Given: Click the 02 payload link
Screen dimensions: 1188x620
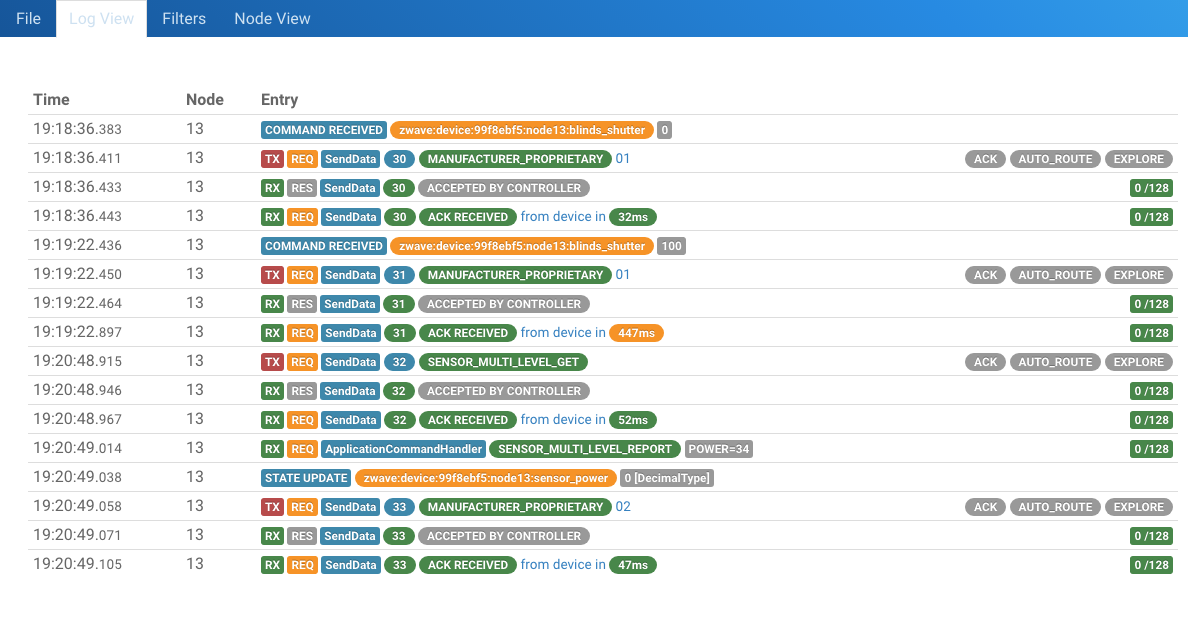Looking at the screenshot, I should coord(623,507).
